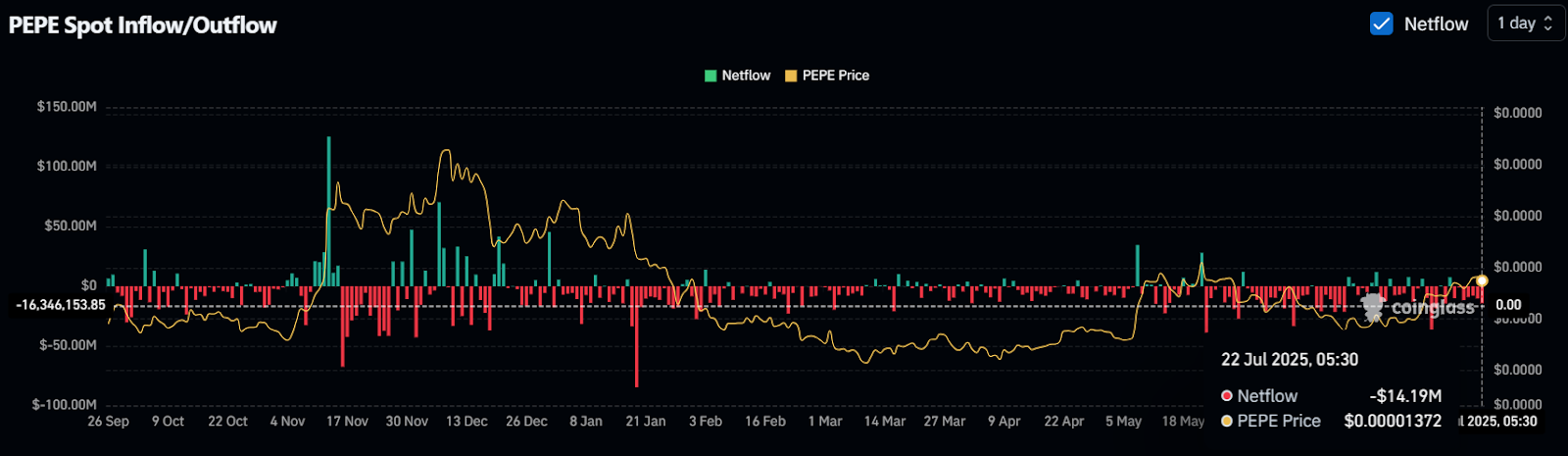Click the 4 Nov date label

287,421
